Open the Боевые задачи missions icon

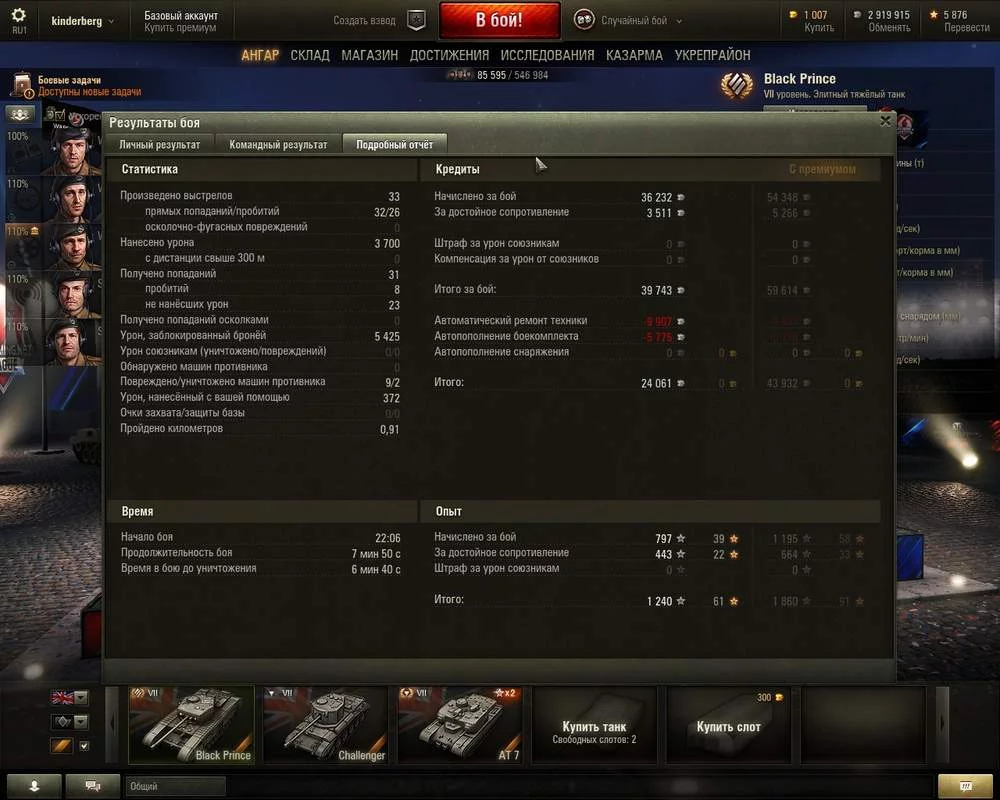pyautogui.click(x=22, y=85)
